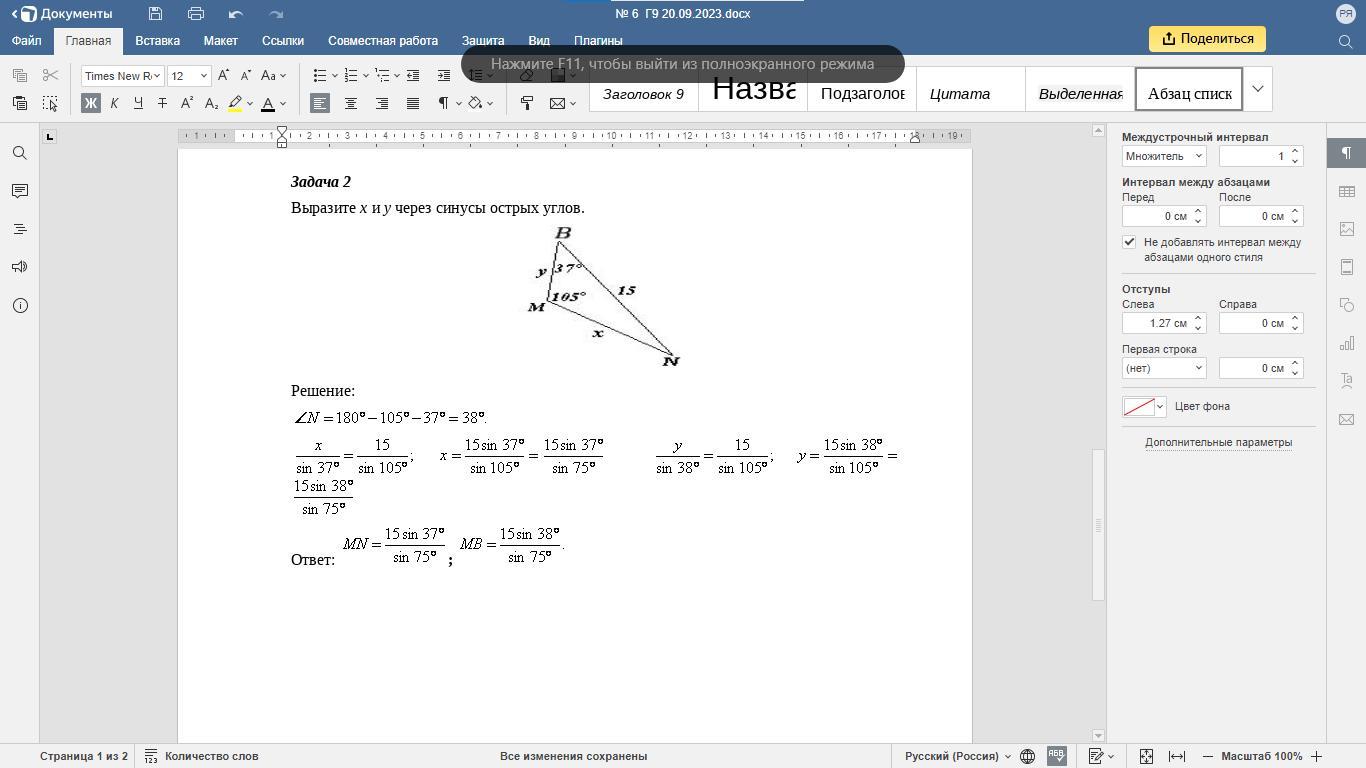The width and height of the screenshot is (1366, 768).
Task: Click the Поделиться button
Action: pyautogui.click(x=1207, y=39)
